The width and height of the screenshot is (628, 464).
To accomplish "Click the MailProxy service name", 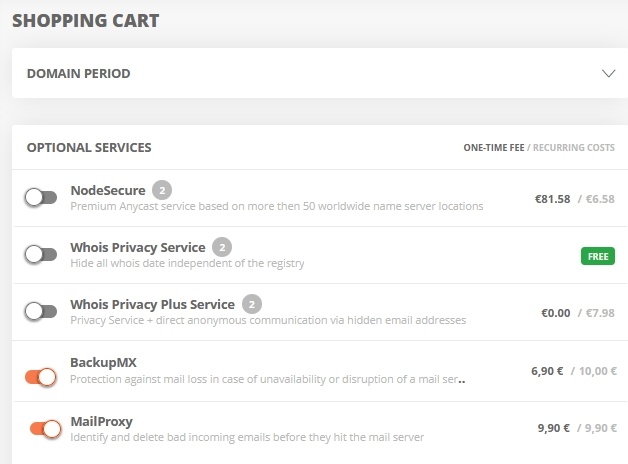I will pos(101,422).
